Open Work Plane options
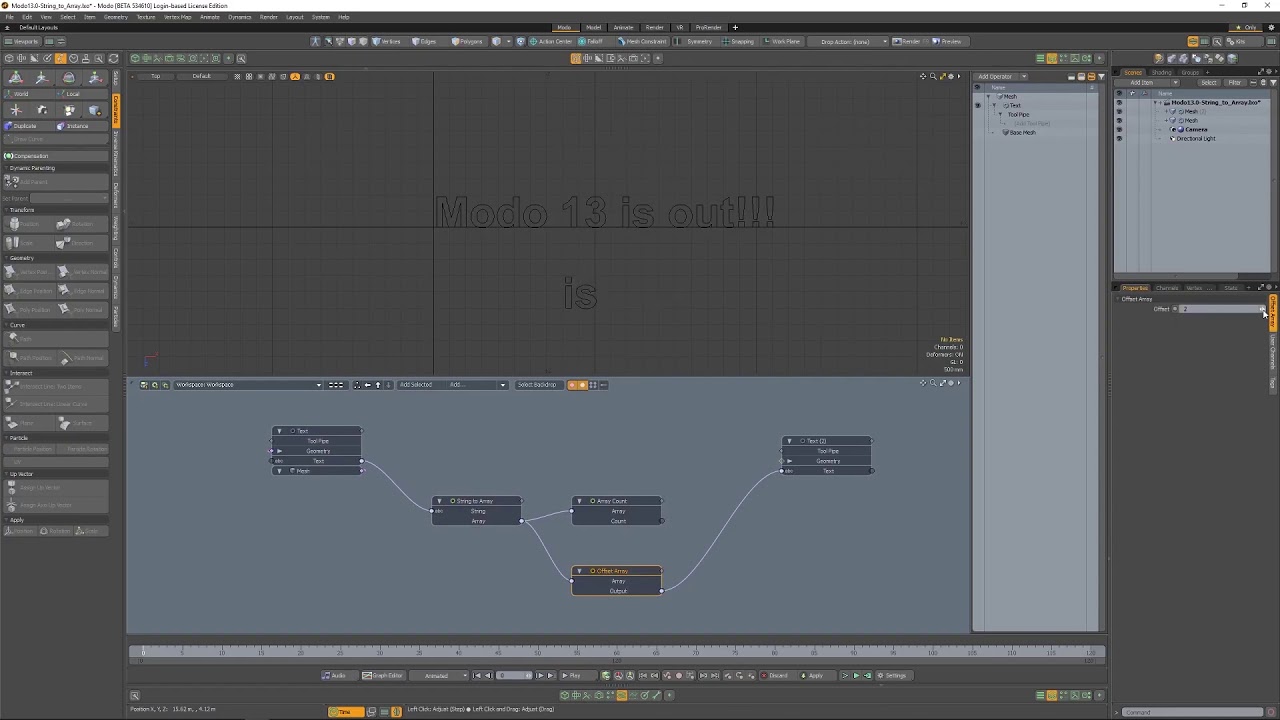 pyautogui.click(x=782, y=42)
